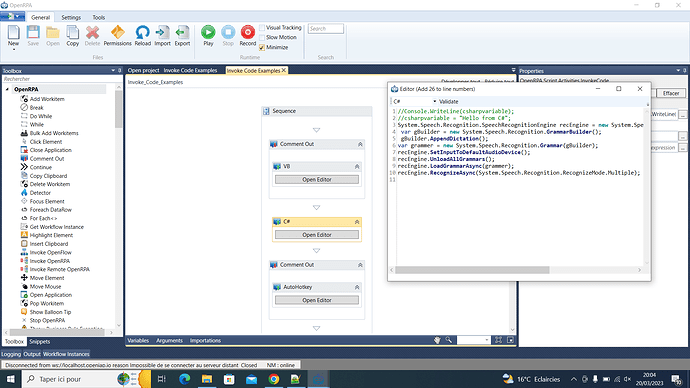Select Detector activity in toolbox
Screen dimensions: 690x388
point(40,193)
